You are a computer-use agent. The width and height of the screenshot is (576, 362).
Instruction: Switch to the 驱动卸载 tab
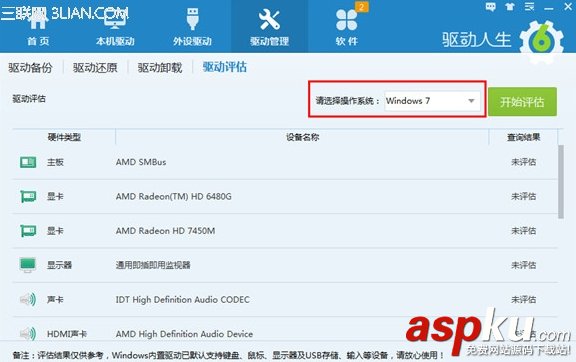160,68
